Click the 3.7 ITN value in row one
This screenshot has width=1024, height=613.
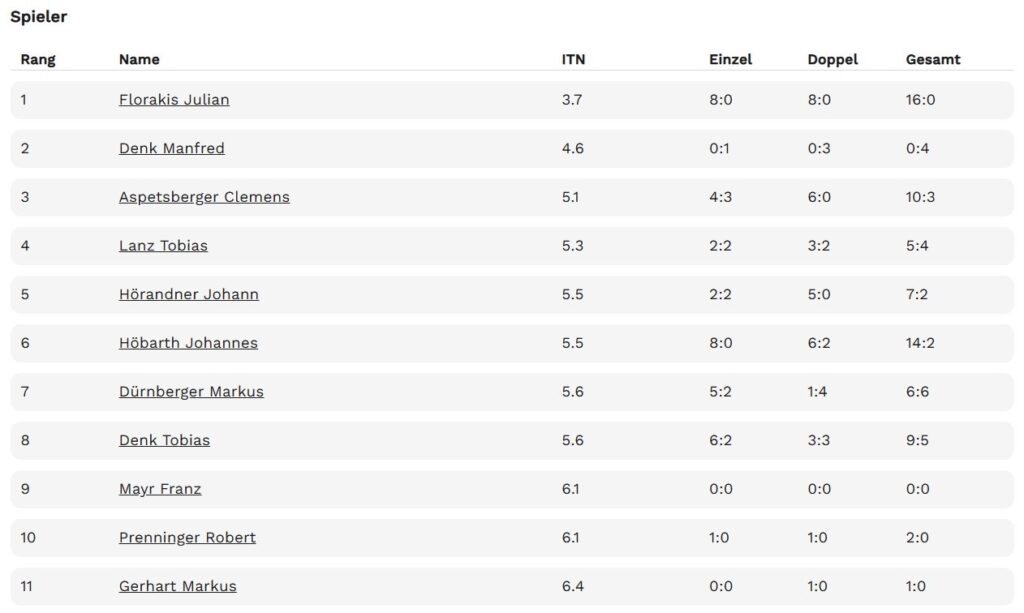pyautogui.click(x=572, y=100)
